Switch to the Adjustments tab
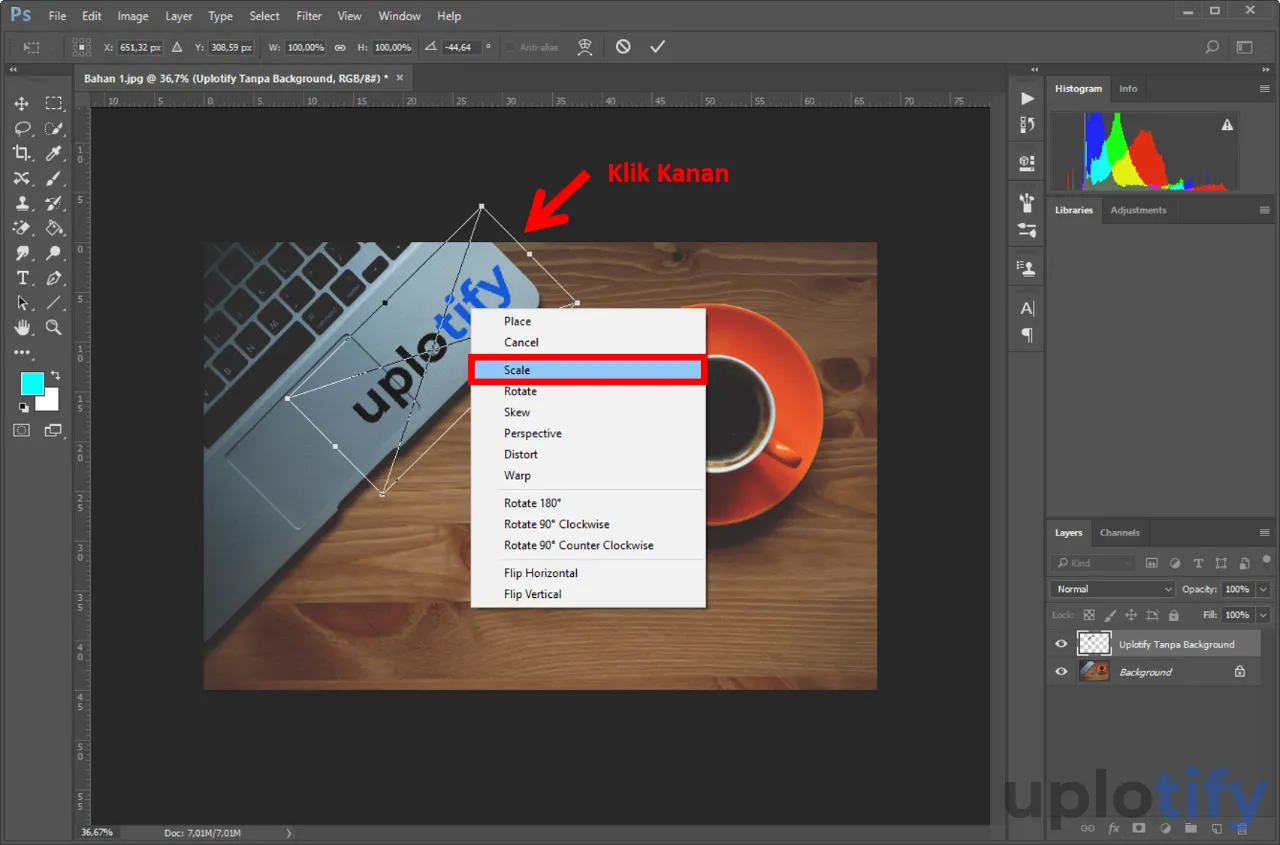This screenshot has height=845, width=1280. [1138, 210]
